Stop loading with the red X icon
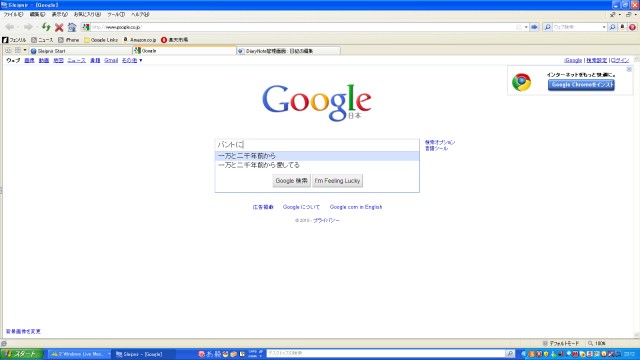640x360 pixels. pyautogui.click(x=59, y=27)
